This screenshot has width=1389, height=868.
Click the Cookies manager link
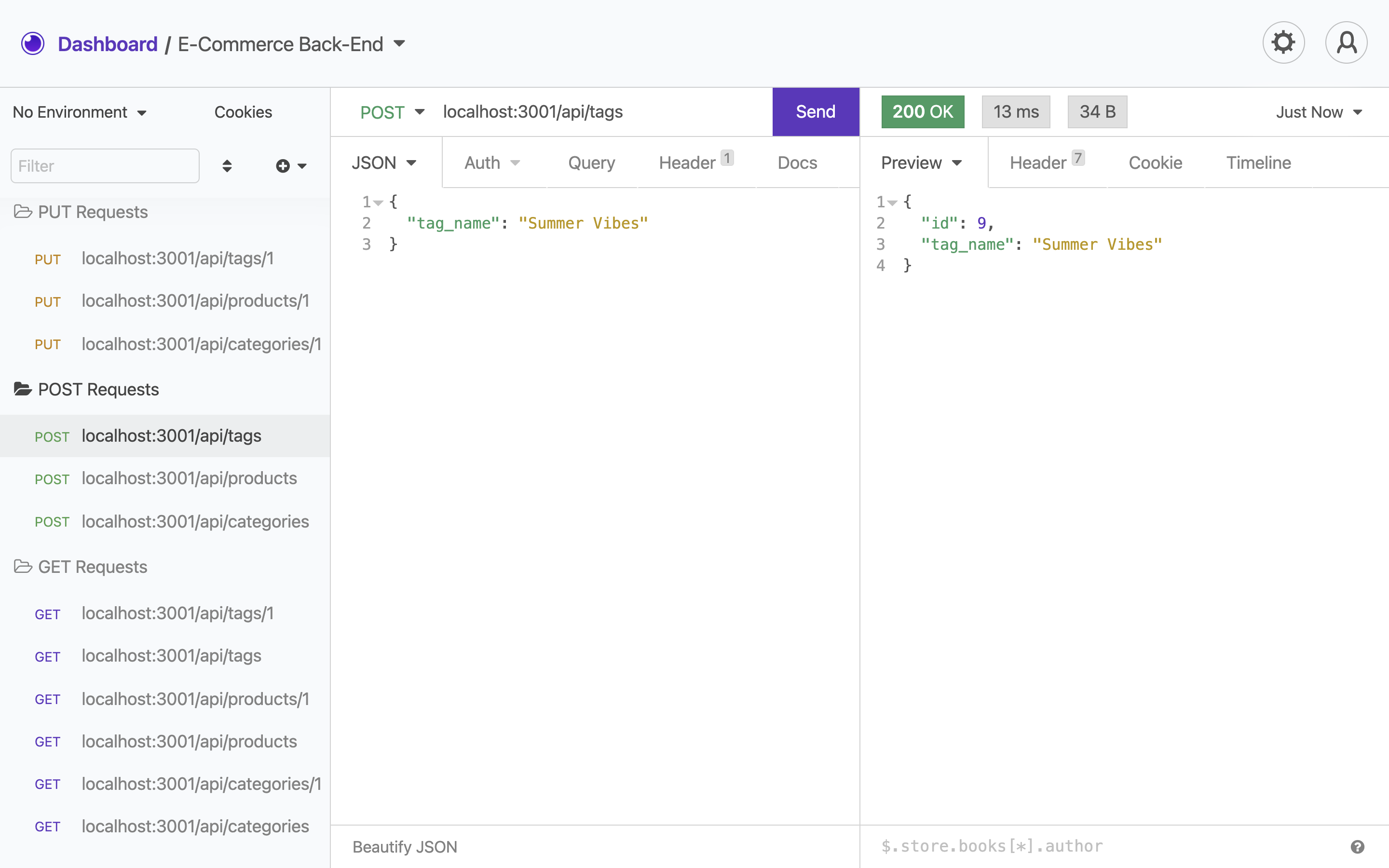pyautogui.click(x=243, y=112)
